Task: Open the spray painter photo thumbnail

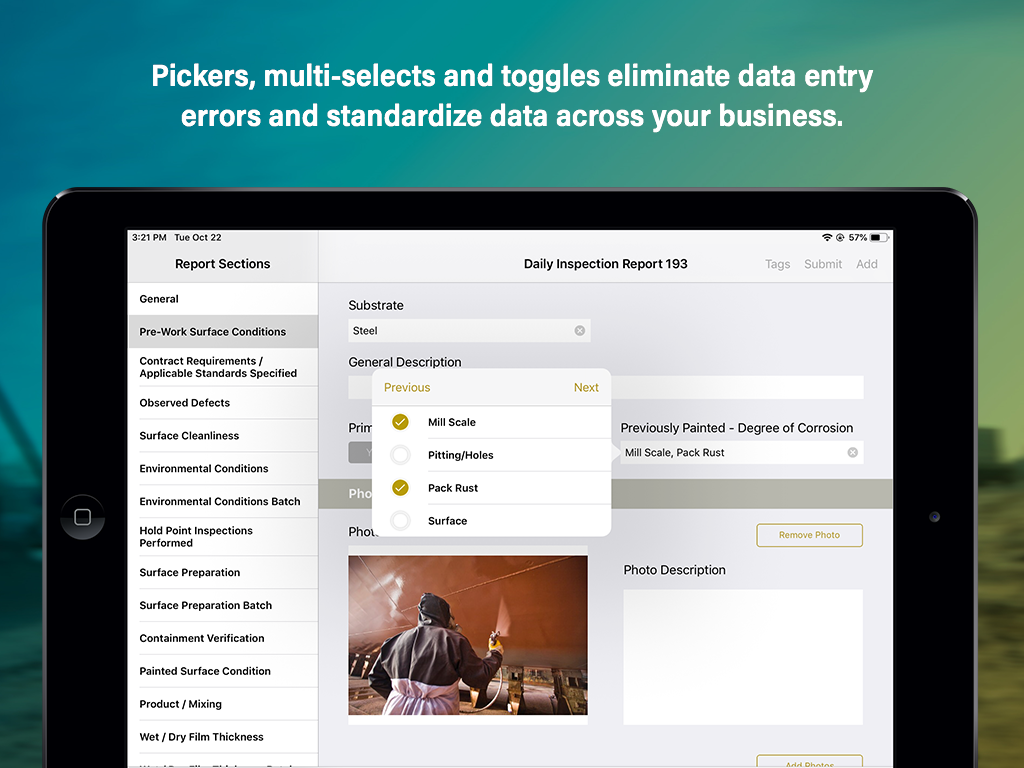Action: [x=468, y=635]
